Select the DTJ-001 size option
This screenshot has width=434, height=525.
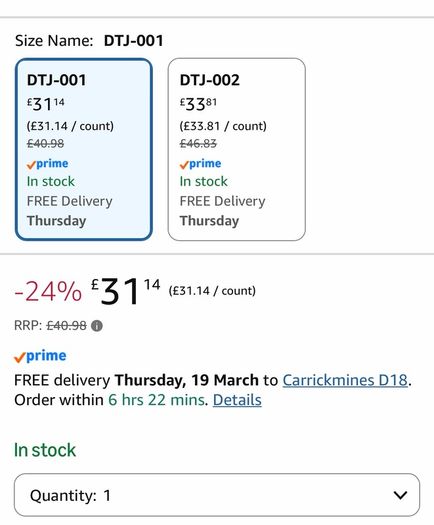(84, 149)
